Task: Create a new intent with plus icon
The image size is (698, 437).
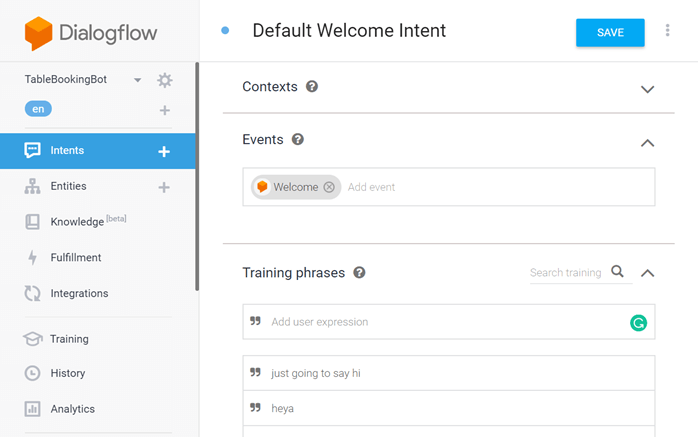Action: click(164, 152)
